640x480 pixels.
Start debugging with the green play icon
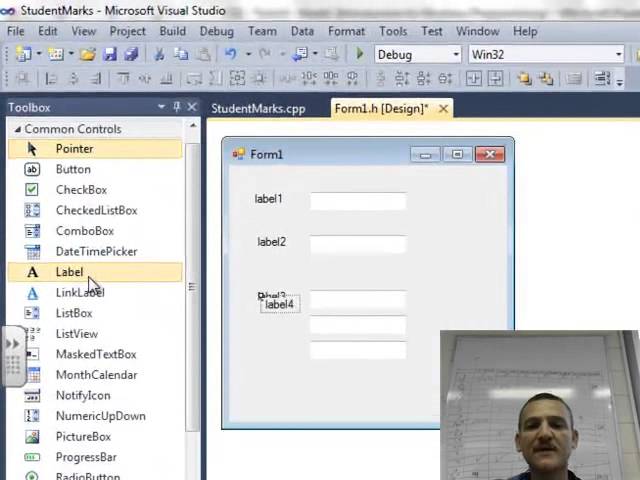click(360, 54)
